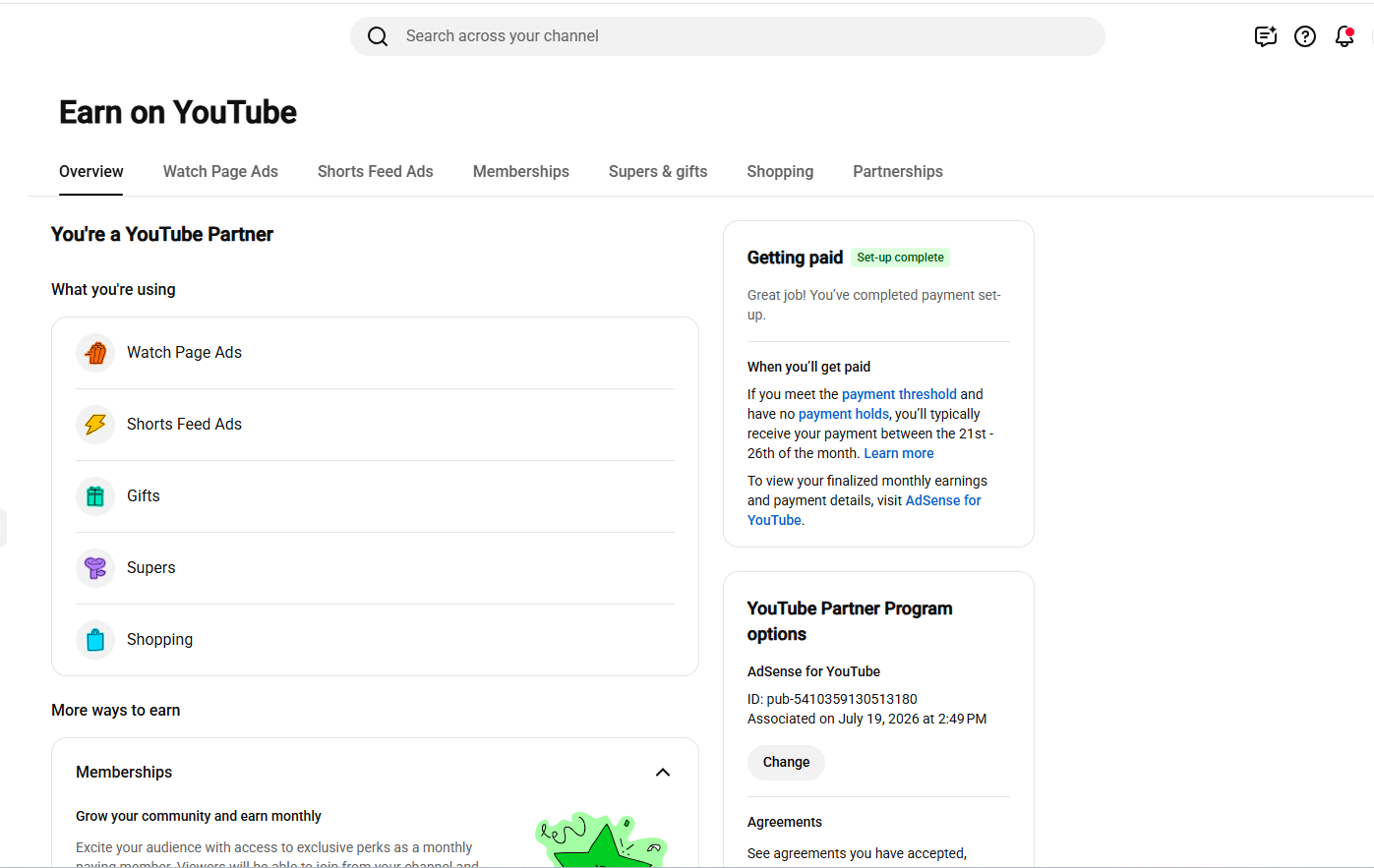Click the 'You're a YouTube Partner' heading
Image resolution: width=1374 pixels, height=868 pixels.
162,234
